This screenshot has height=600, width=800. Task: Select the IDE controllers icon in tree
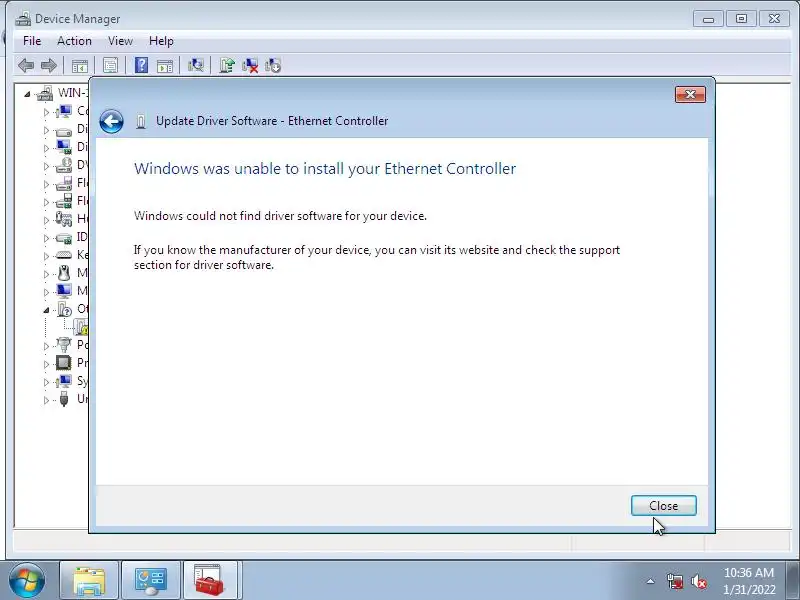tap(64, 237)
